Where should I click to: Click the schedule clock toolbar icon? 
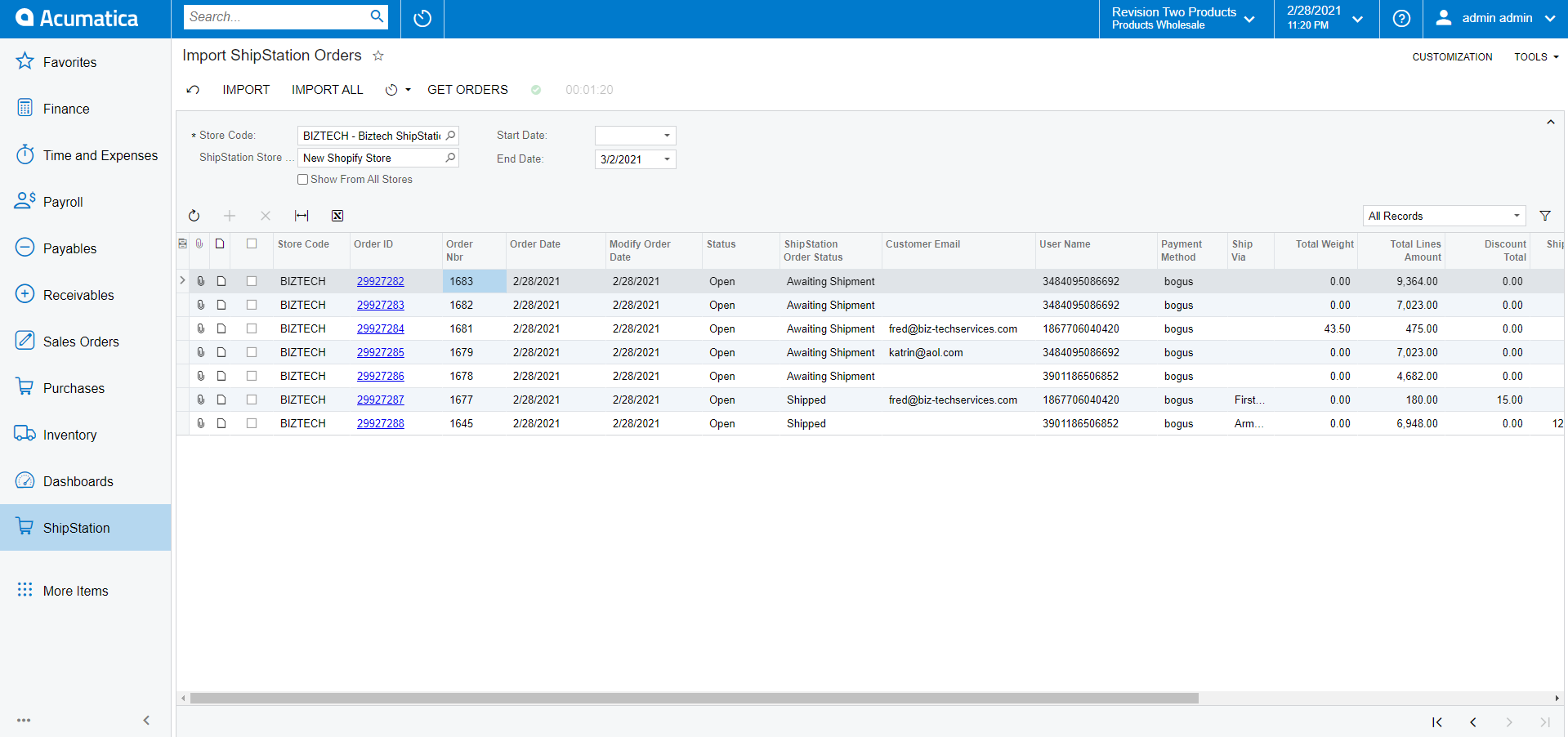click(x=391, y=90)
